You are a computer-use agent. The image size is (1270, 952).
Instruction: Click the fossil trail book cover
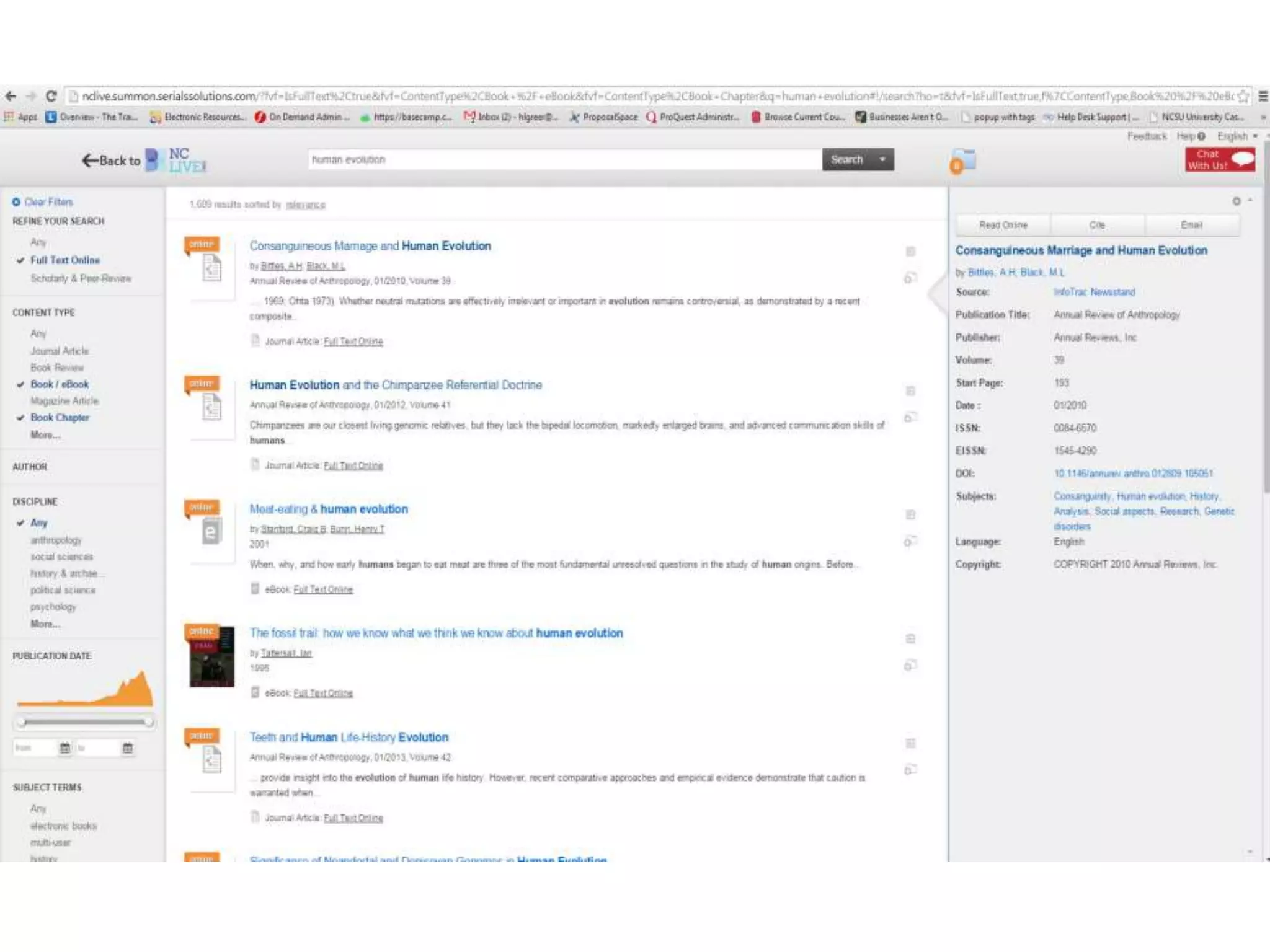[x=212, y=657]
